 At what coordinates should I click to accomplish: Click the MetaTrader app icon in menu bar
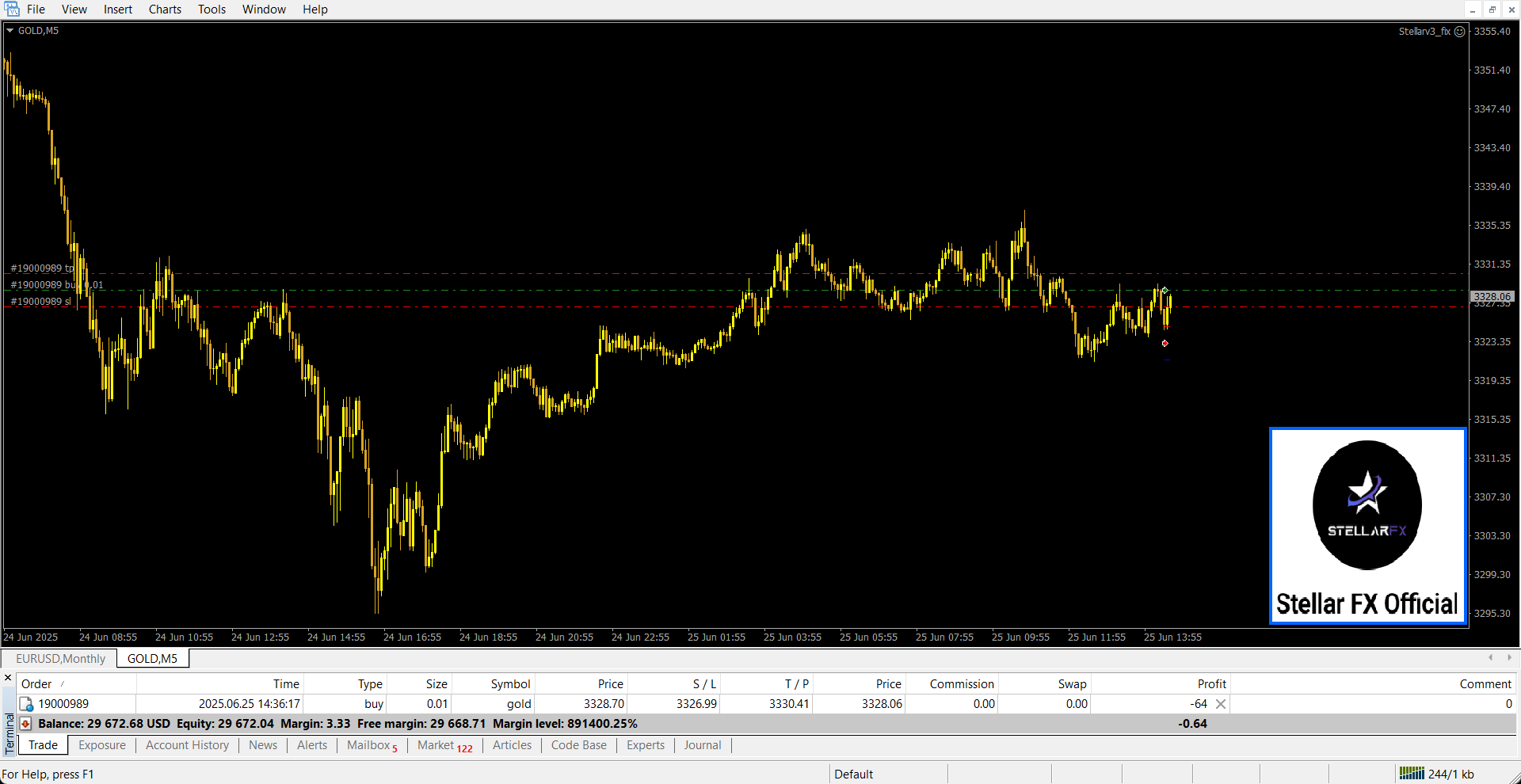tap(12, 10)
